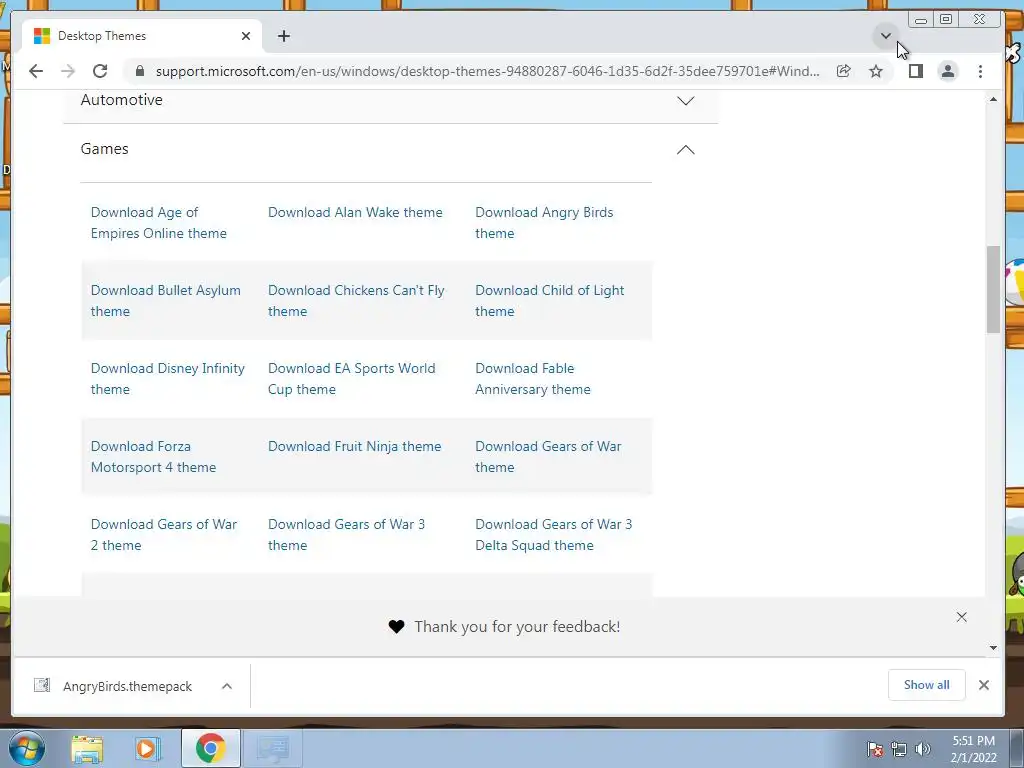This screenshot has height=768, width=1024.
Task: Open Download EA Sports World Cup theme
Action: click(x=351, y=379)
